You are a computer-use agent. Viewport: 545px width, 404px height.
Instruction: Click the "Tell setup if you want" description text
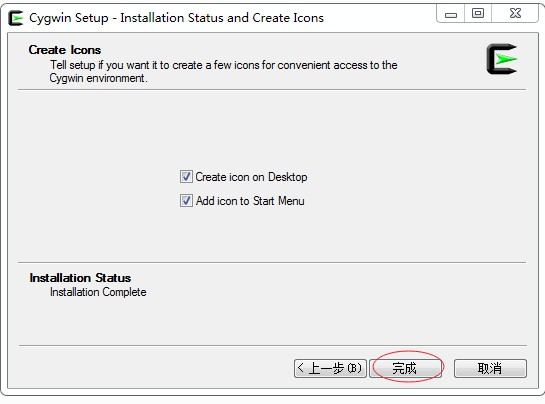coord(223,72)
